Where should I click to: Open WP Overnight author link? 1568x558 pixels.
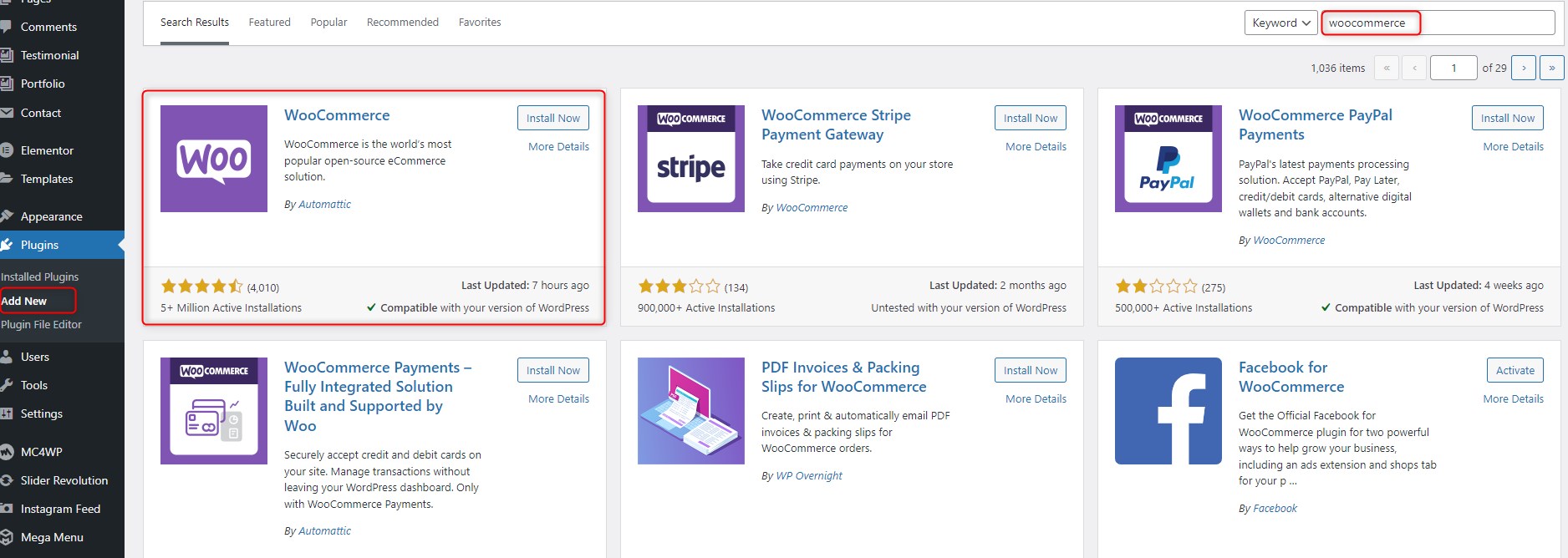pos(809,475)
